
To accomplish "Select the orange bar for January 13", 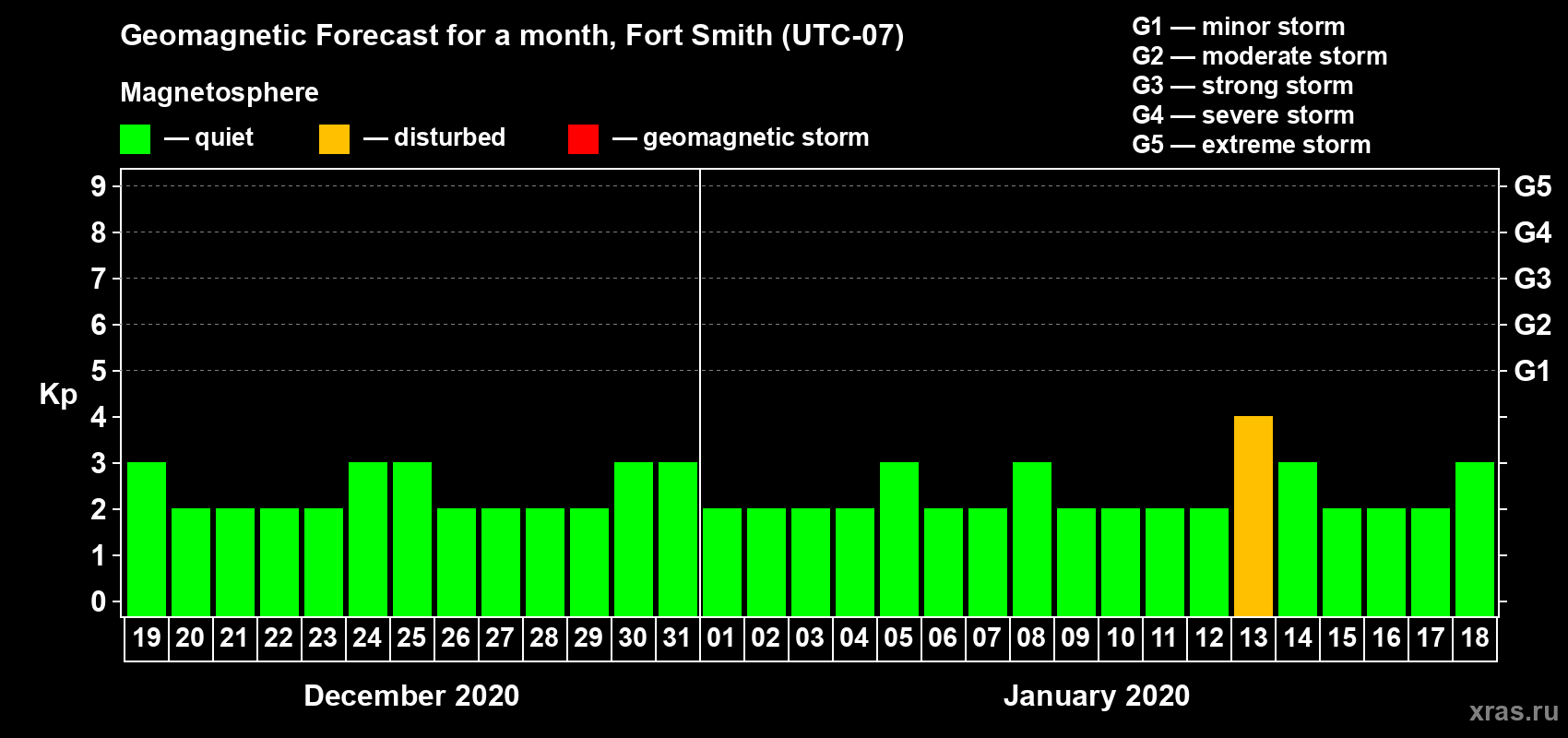I will coord(1253,516).
